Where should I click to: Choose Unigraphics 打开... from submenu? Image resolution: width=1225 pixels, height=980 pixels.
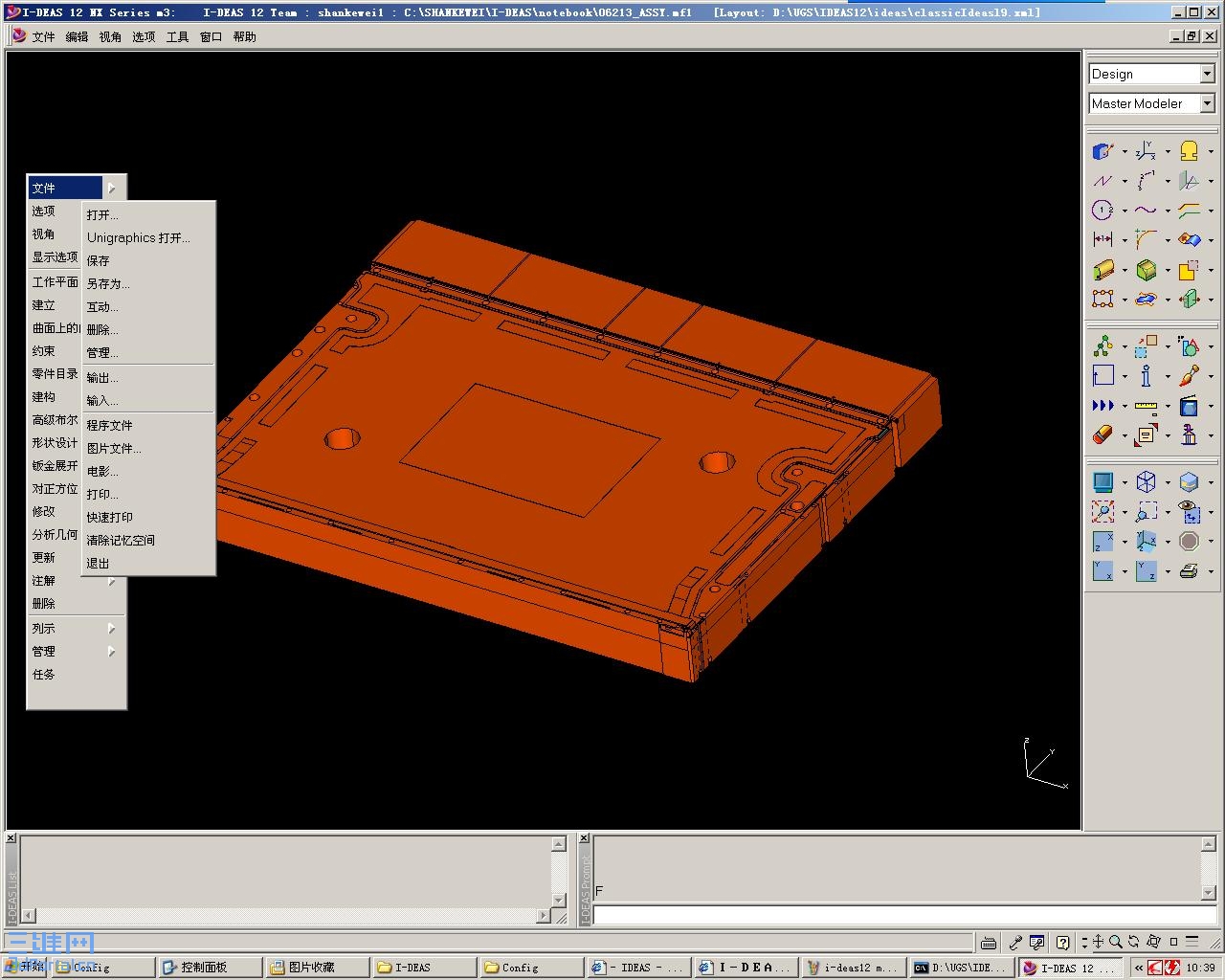(x=139, y=237)
